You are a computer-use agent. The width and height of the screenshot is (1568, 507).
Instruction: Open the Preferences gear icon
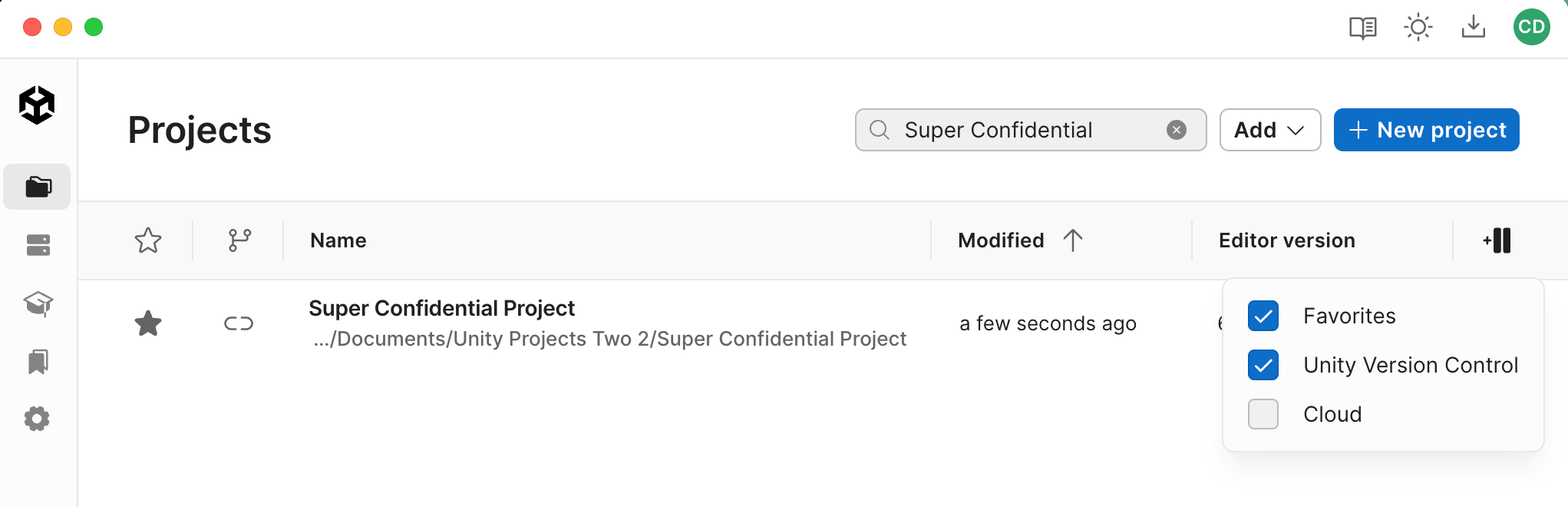pyautogui.click(x=37, y=419)
